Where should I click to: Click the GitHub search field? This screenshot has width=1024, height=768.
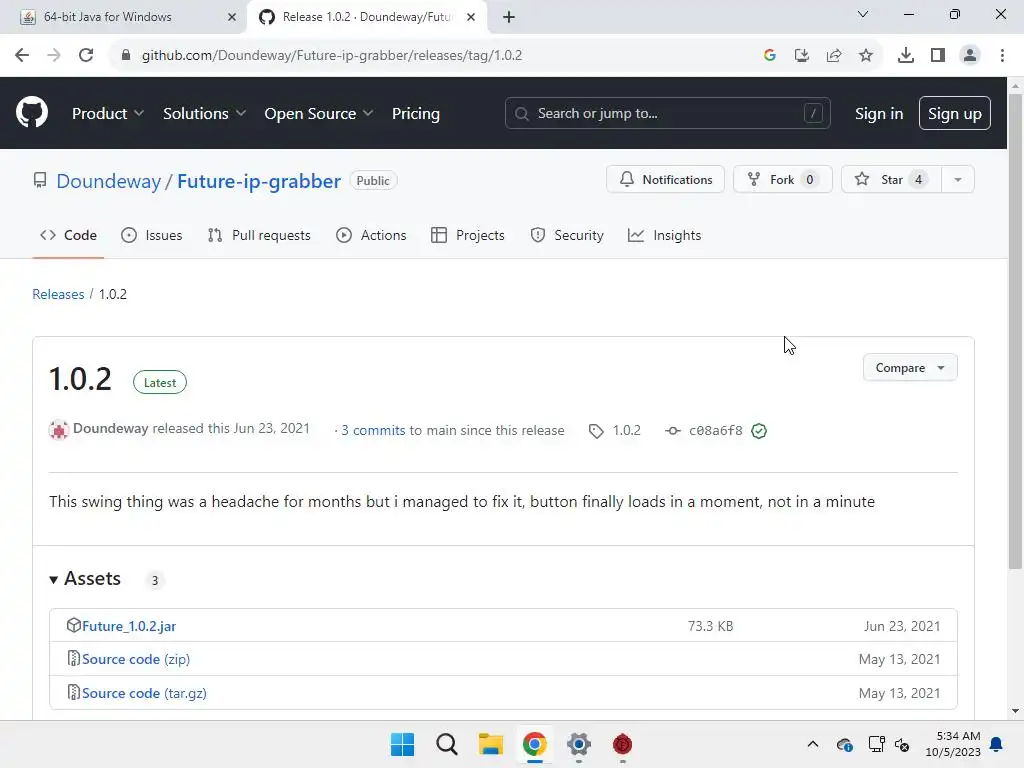pos(667,113)
